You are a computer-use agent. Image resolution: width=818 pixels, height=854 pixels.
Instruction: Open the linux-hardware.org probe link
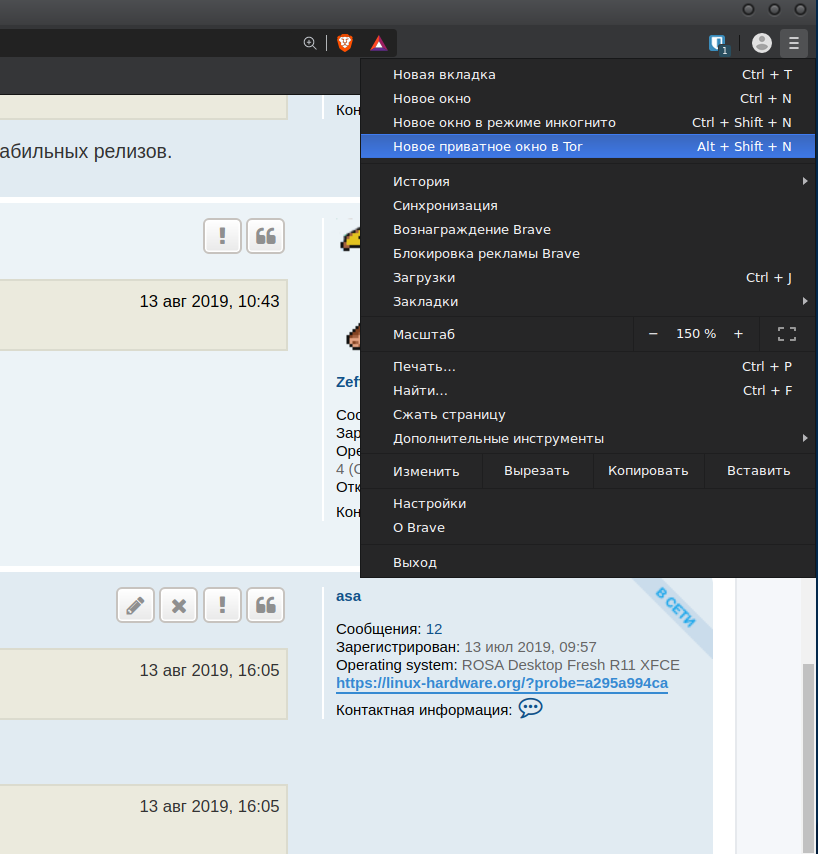pos(501,683)
